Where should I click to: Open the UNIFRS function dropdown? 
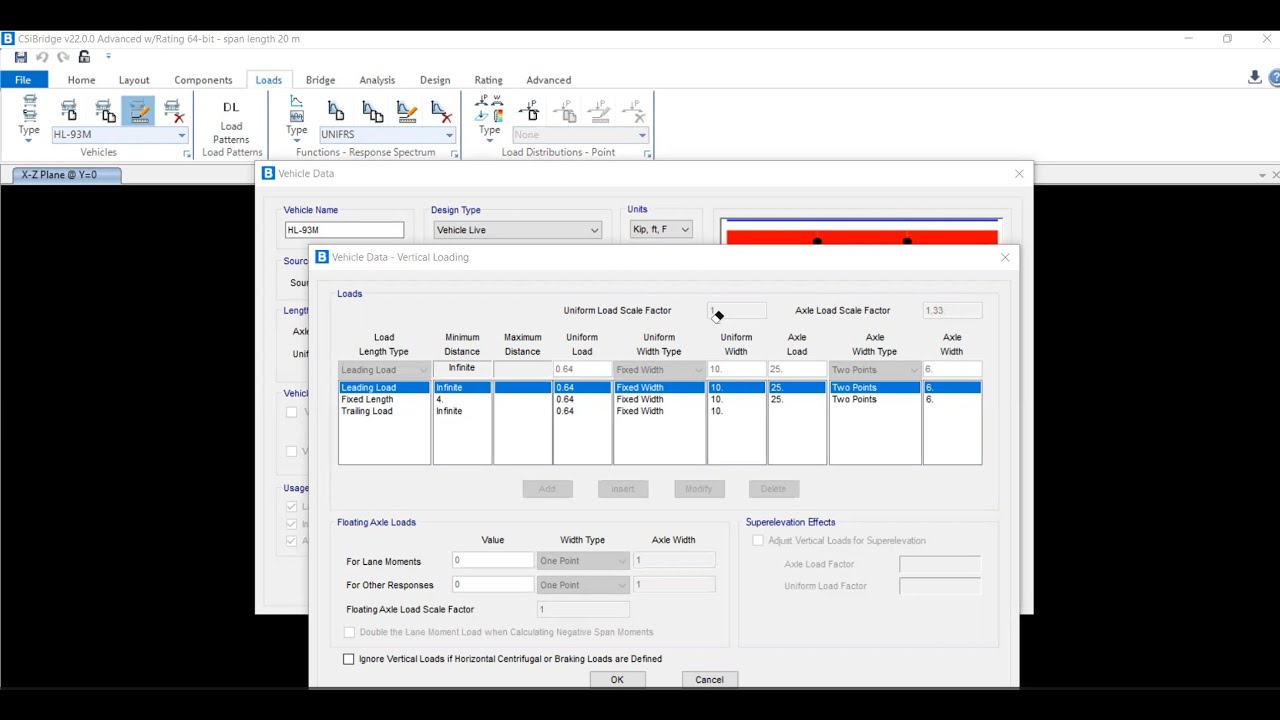(x=449, y=135)
